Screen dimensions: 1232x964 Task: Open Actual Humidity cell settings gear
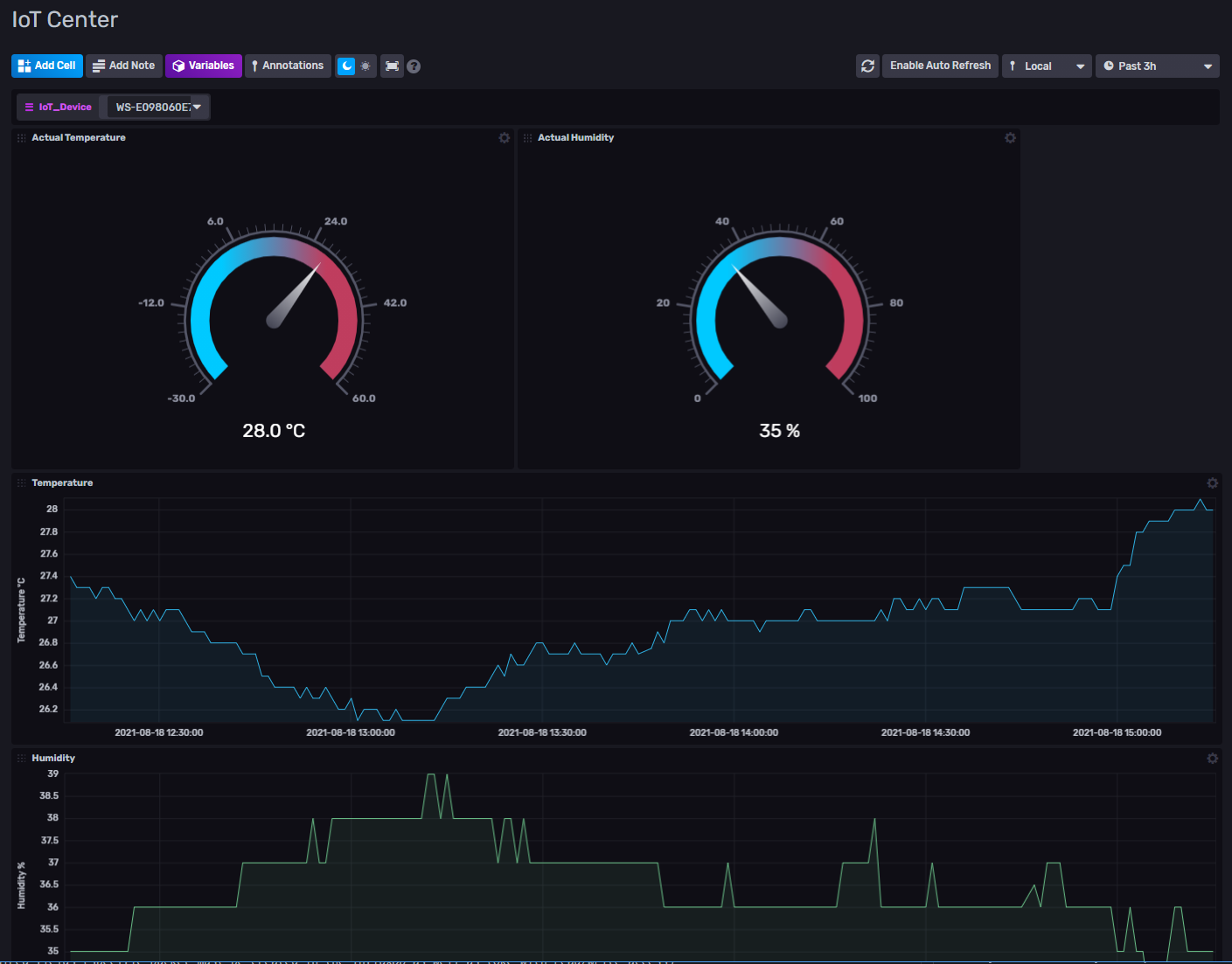(1010, 138)
